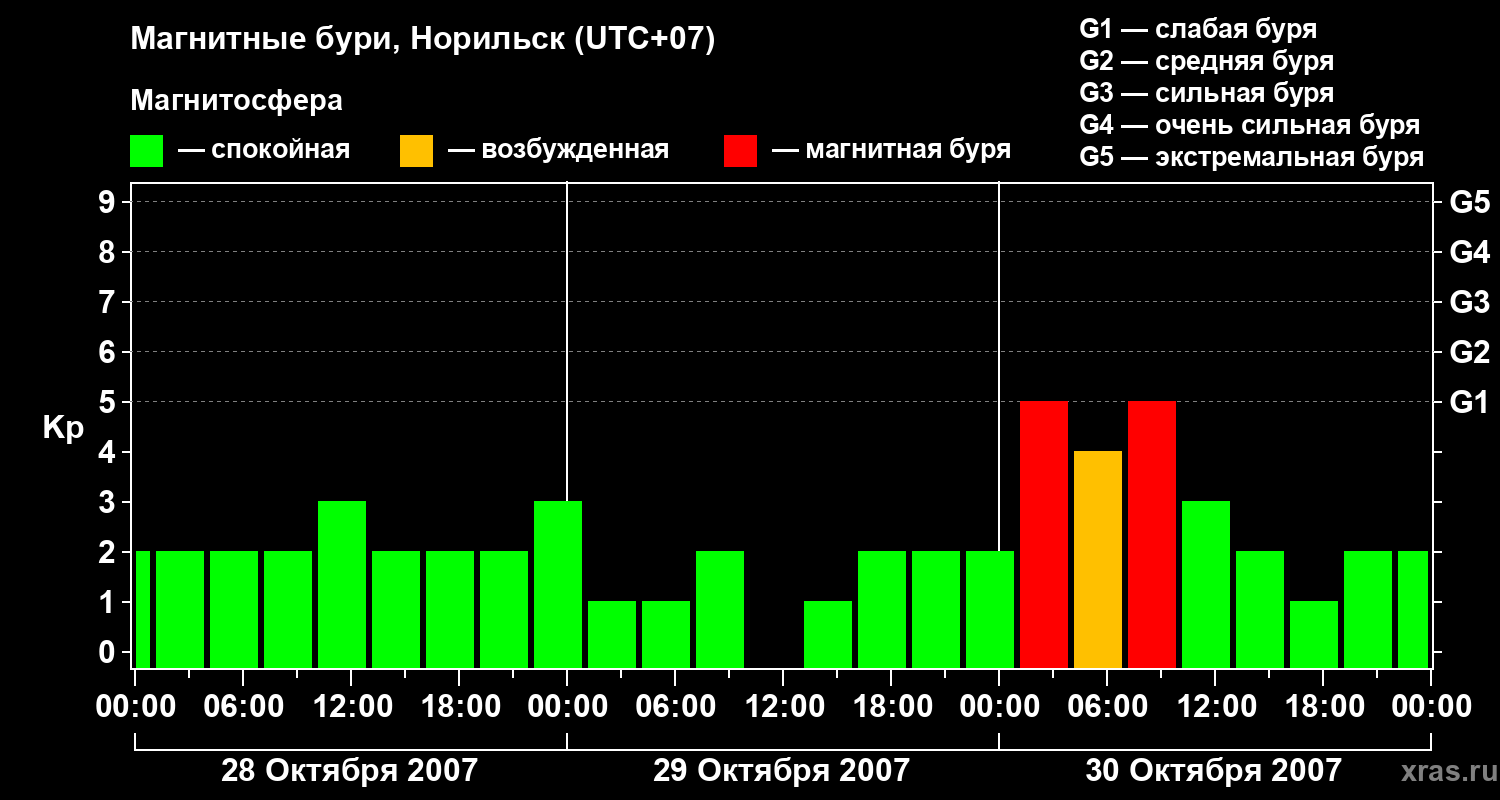Click the G1 label on the right axis
The width and height of the screenshot is (1500, 800).
click(x=1469, y=402)
